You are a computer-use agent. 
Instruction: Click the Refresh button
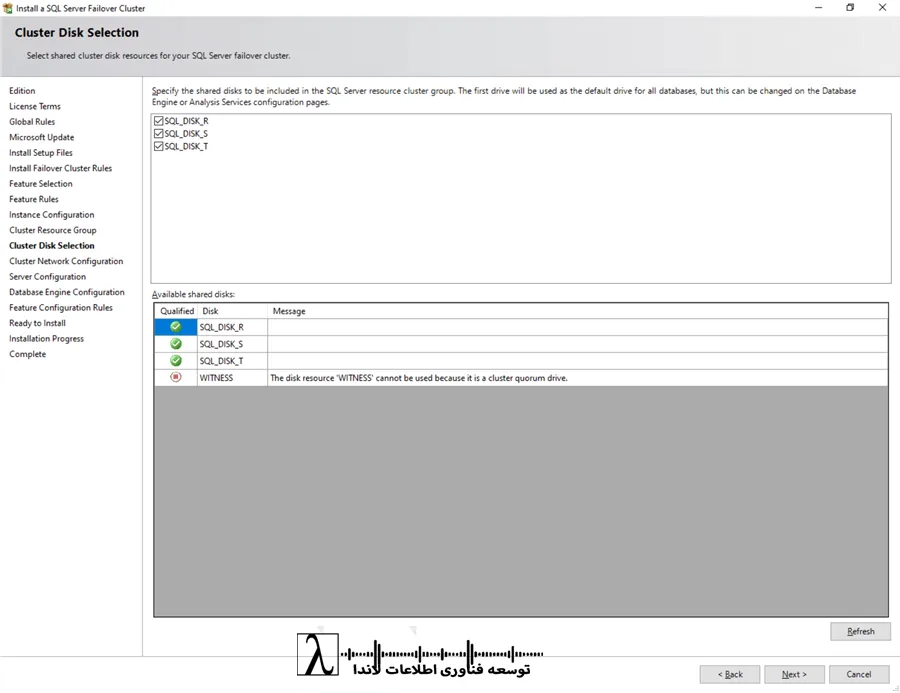click(860, 631)
